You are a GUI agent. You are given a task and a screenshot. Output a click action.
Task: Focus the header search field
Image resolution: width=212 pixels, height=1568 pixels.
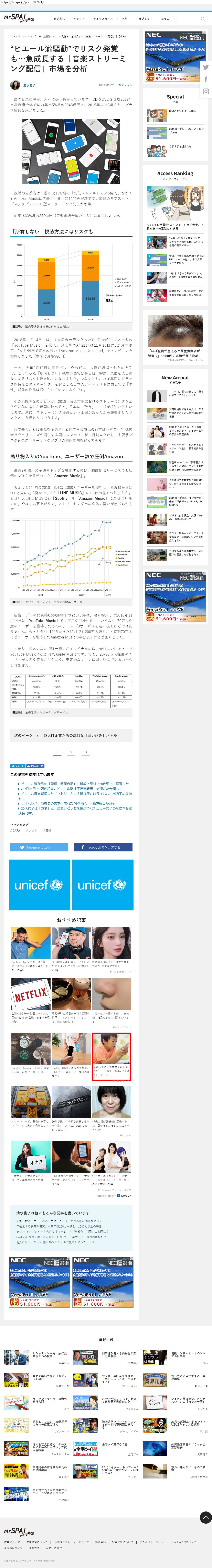pos(191,19)
